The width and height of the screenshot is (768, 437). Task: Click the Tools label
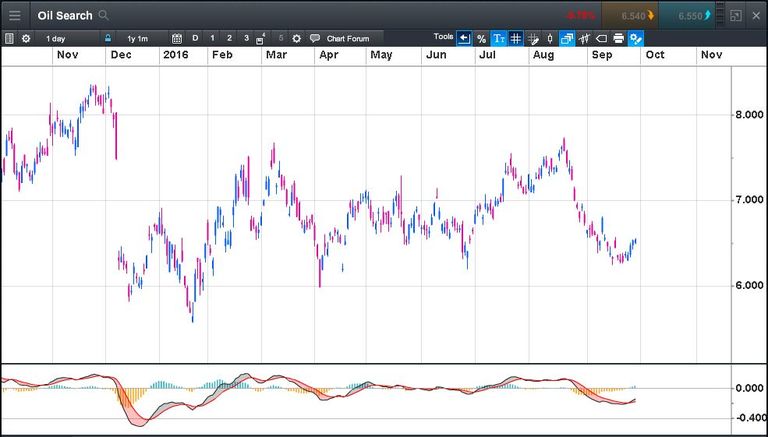(443, 37)
